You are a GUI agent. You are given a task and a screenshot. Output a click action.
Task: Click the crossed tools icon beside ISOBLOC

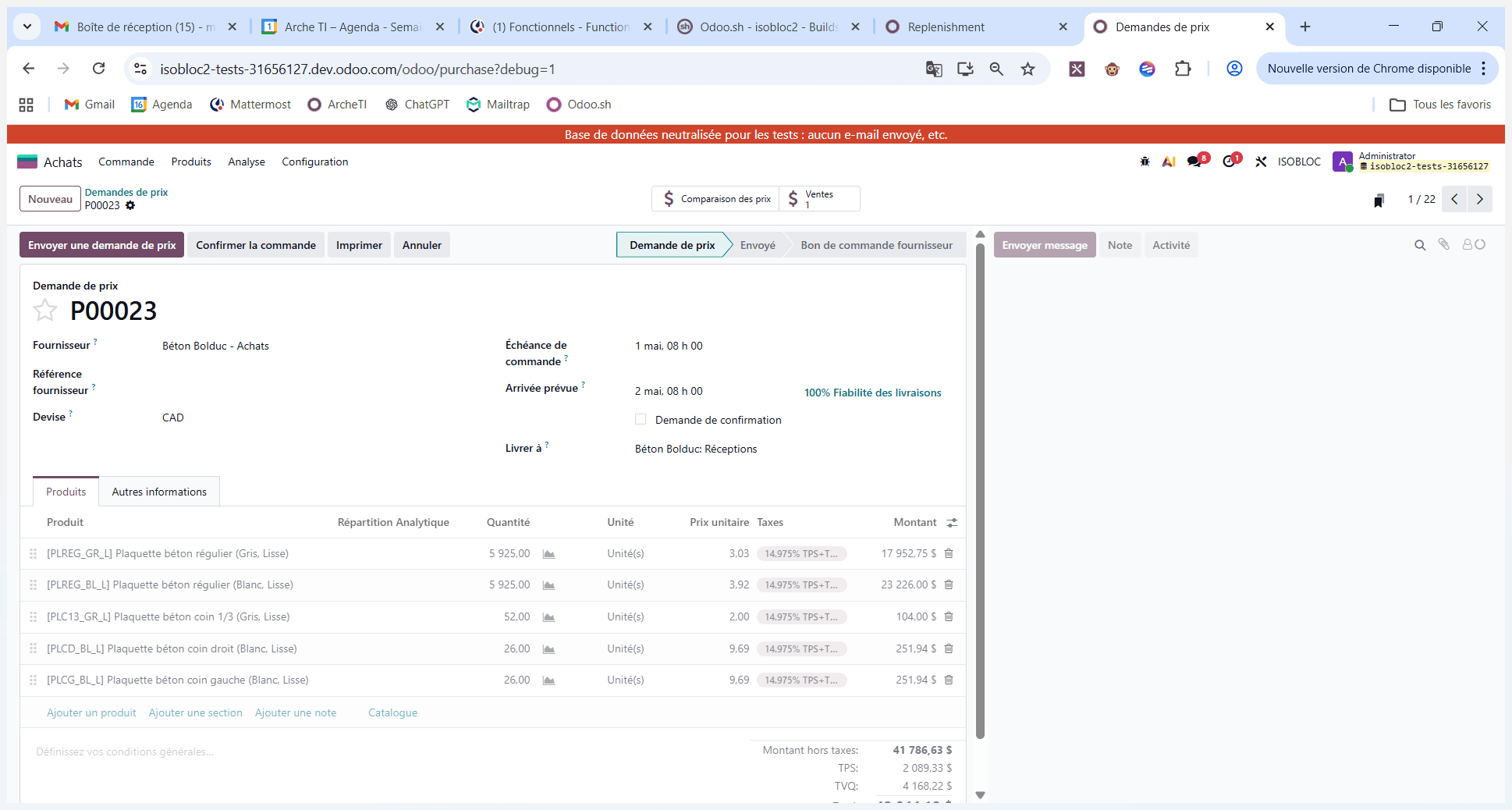(1261, 162)
